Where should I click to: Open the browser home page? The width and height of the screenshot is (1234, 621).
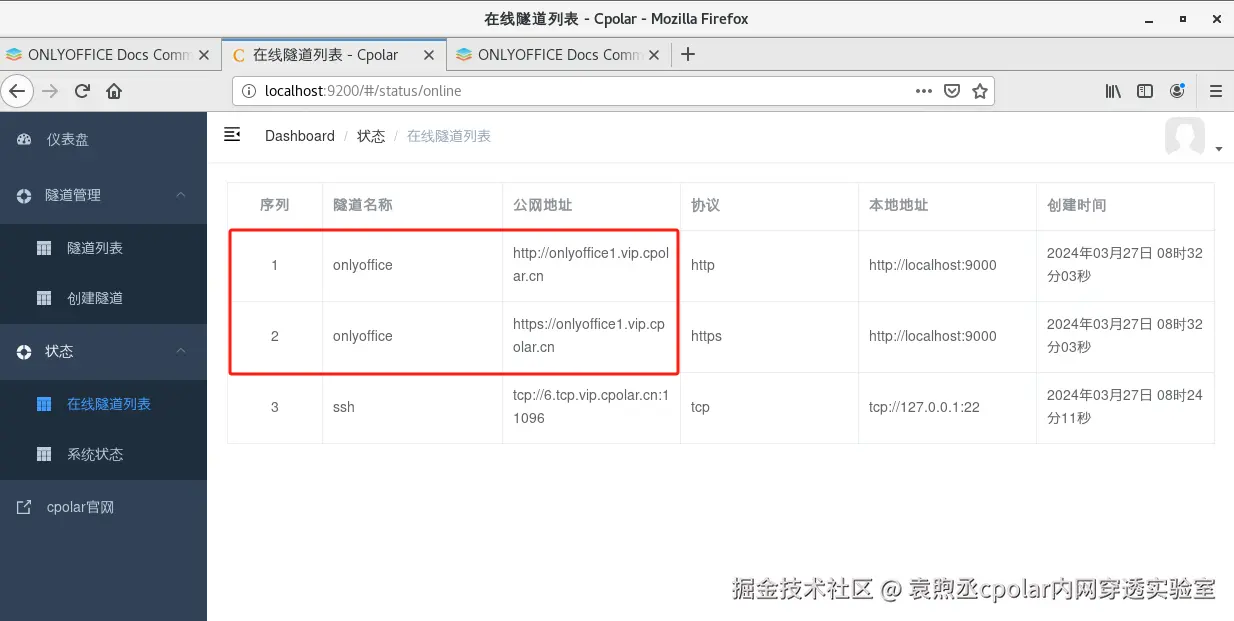(x=114, y=91)
